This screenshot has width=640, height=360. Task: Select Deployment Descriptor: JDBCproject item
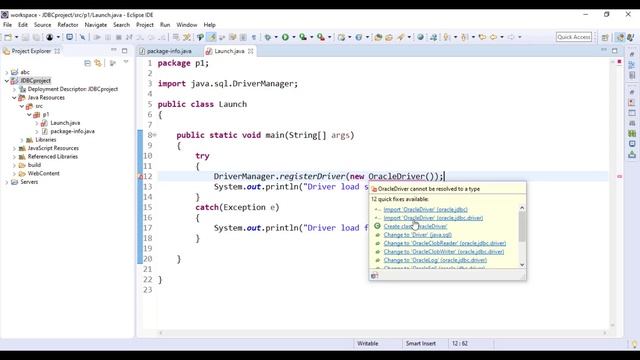[x=73, y=89]
